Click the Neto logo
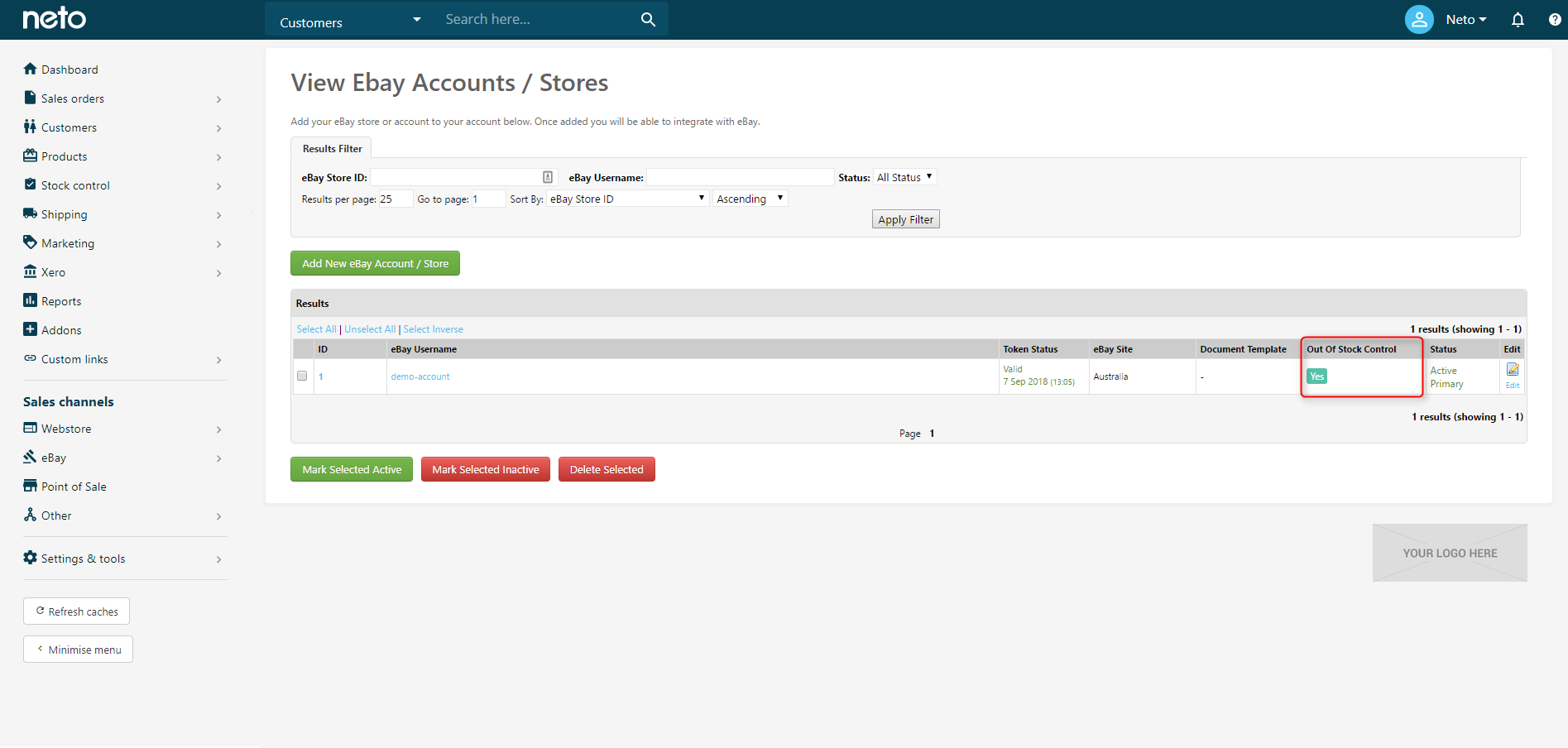The width and height of the screenshot is (1568, 748). [54, 18]
